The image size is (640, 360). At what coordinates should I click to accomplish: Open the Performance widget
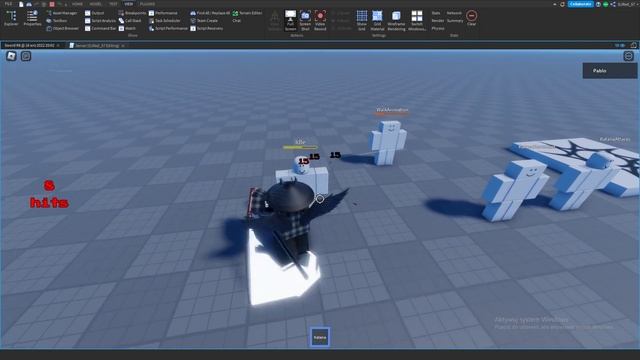point(163,13)
